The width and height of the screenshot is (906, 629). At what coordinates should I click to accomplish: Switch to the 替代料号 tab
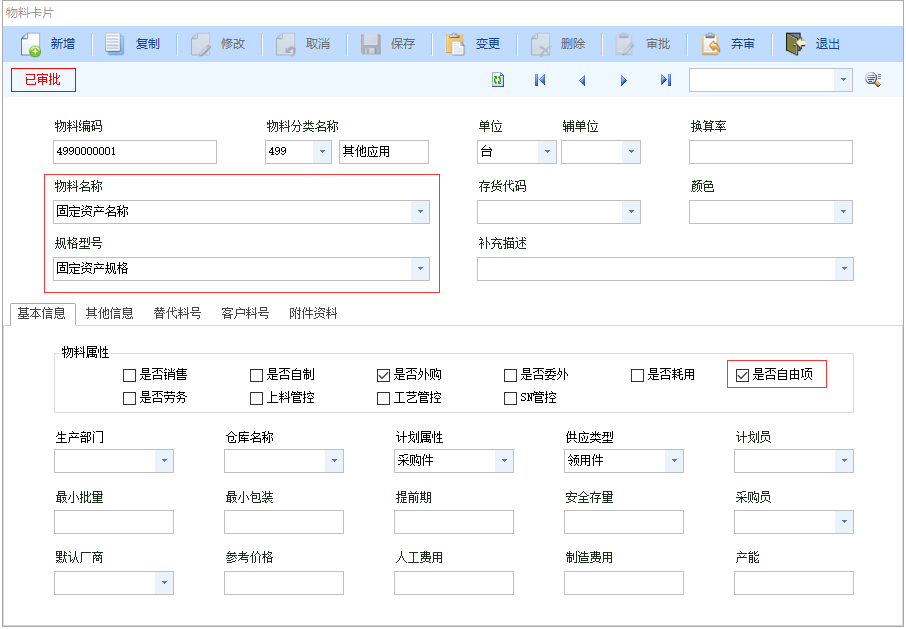177,314
